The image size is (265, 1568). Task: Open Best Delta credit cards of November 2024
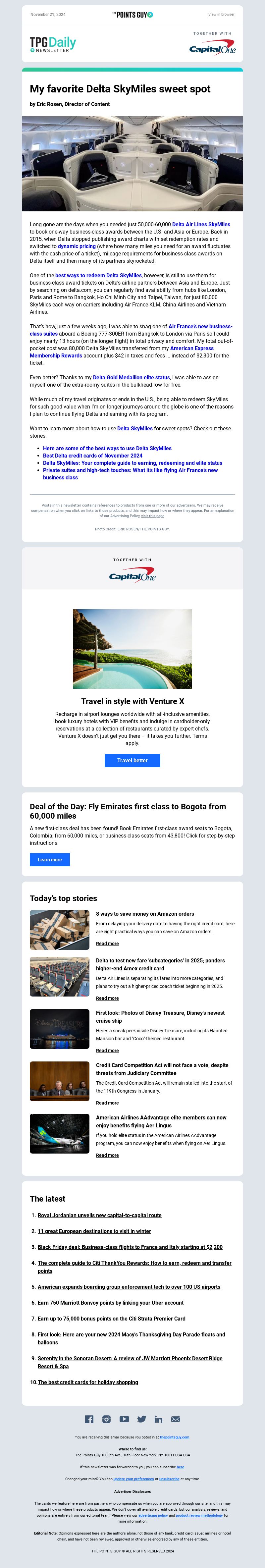(93, 455)
